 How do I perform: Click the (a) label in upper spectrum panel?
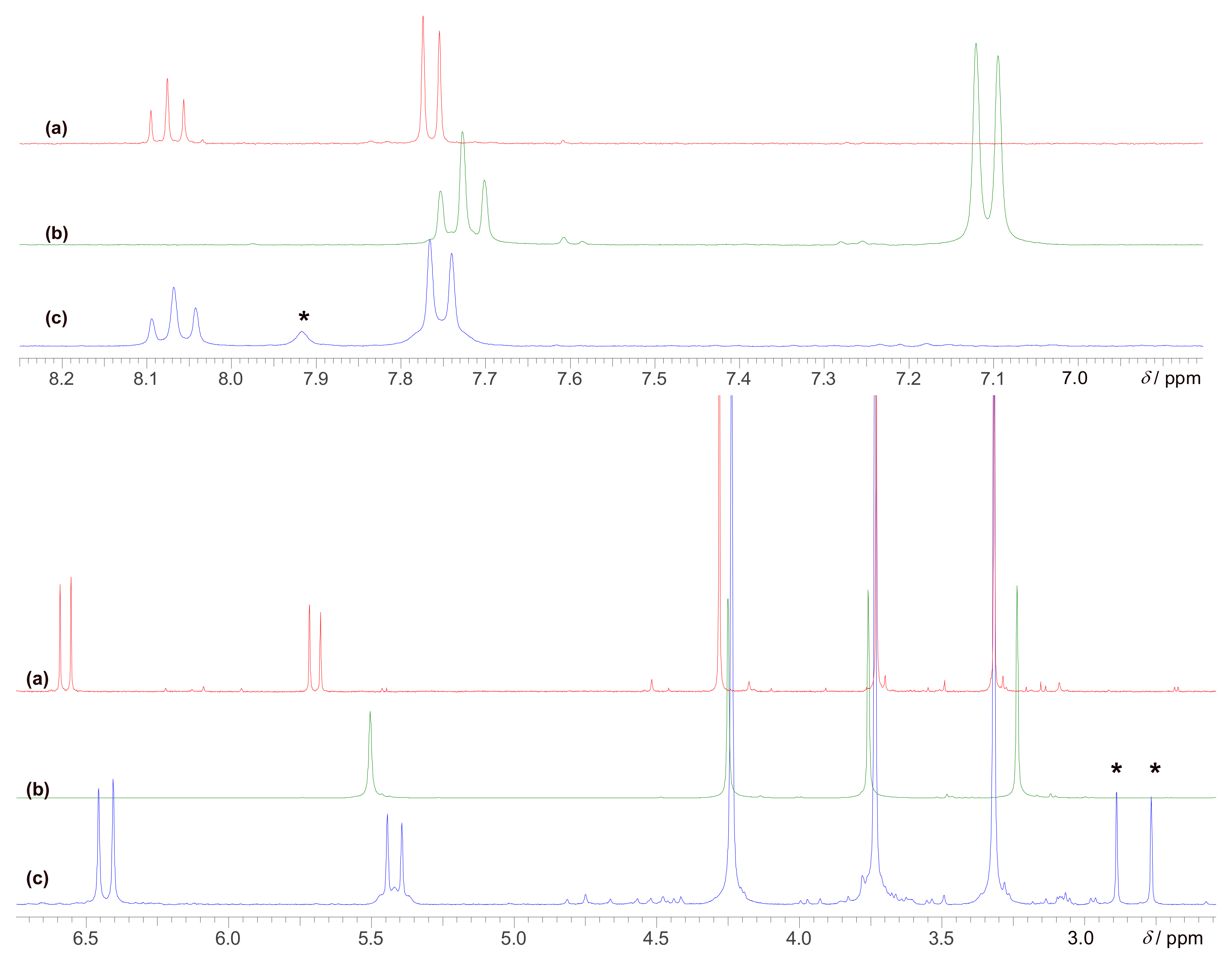coord(56,129)
